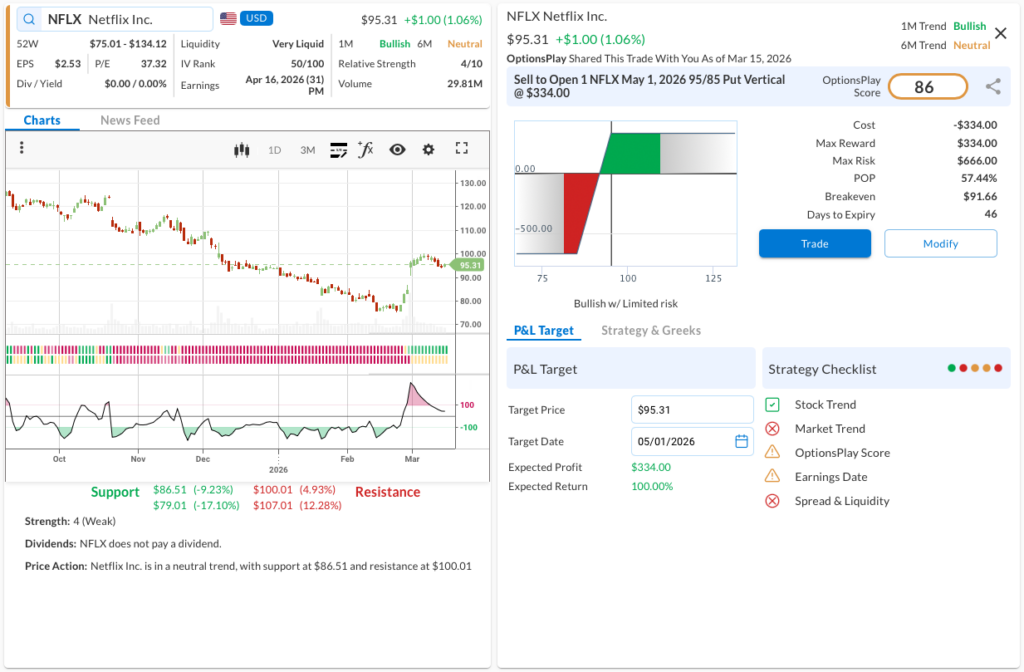The image size is (1024, 672).
Task: Click the Modify button
Action: click(940, 244)
